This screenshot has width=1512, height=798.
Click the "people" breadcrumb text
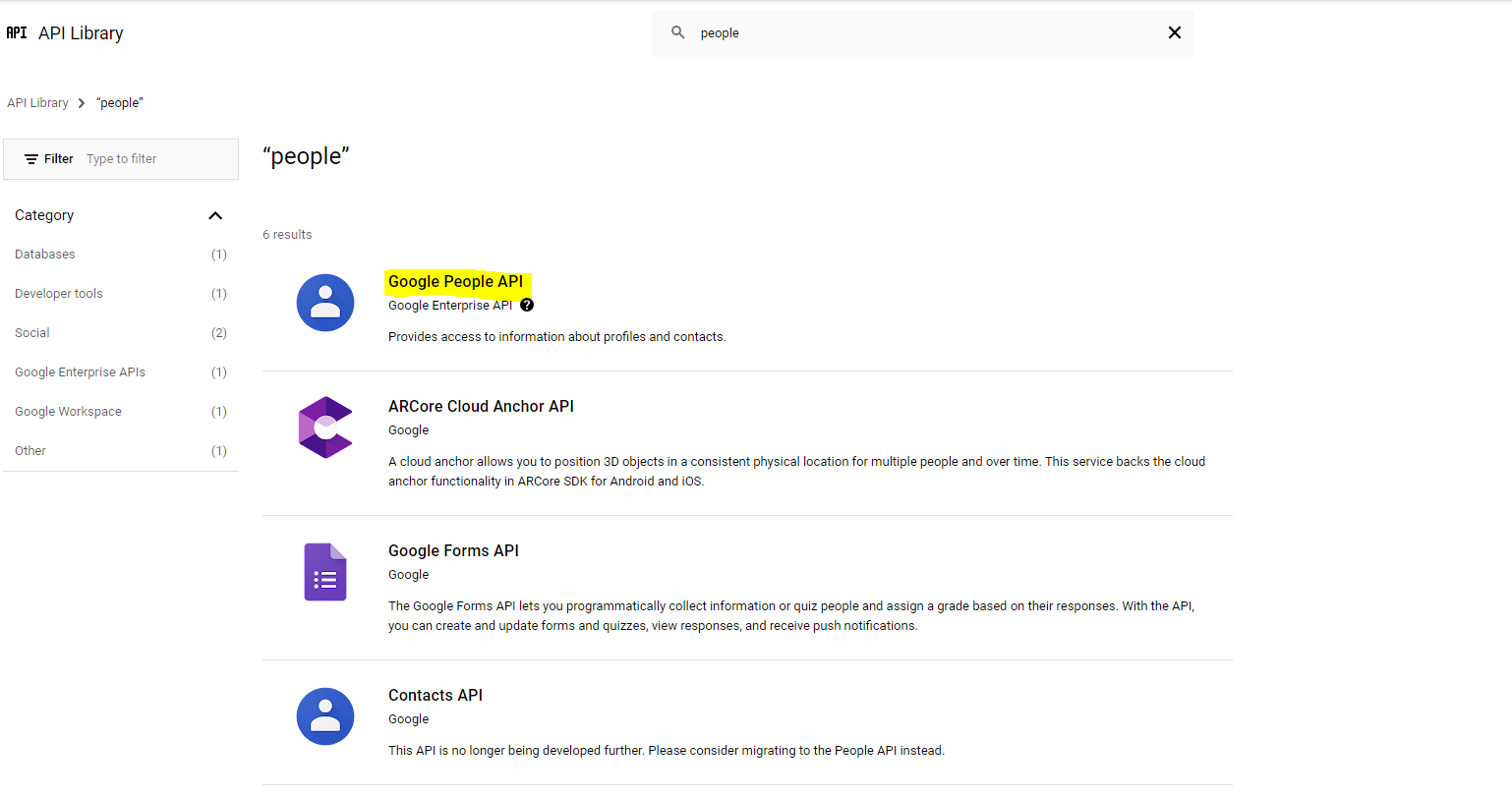point(120,103)
